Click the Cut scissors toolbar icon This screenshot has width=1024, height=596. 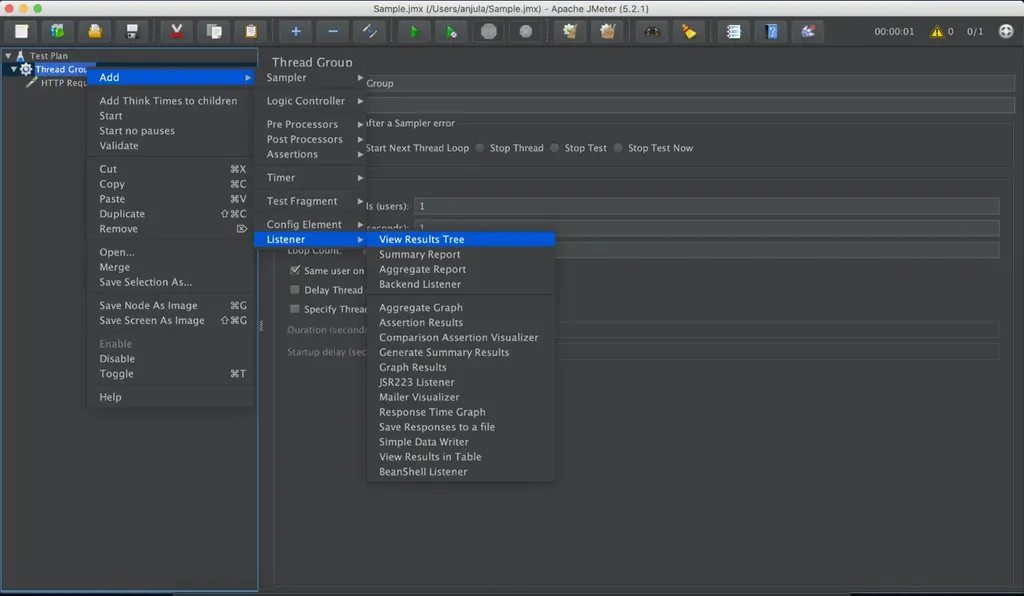[x=176, y=31]
